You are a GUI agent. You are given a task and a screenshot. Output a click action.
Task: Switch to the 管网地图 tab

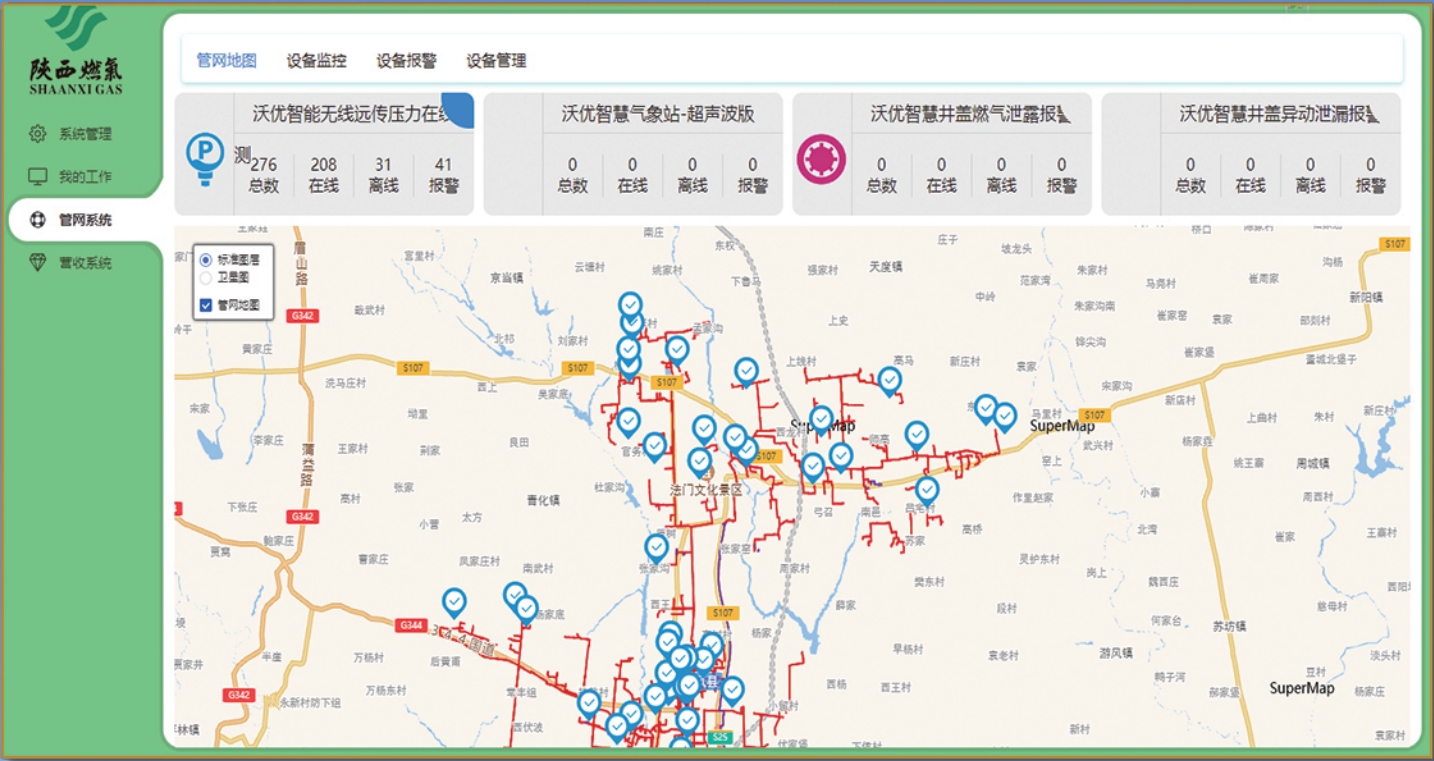(226, 60)
